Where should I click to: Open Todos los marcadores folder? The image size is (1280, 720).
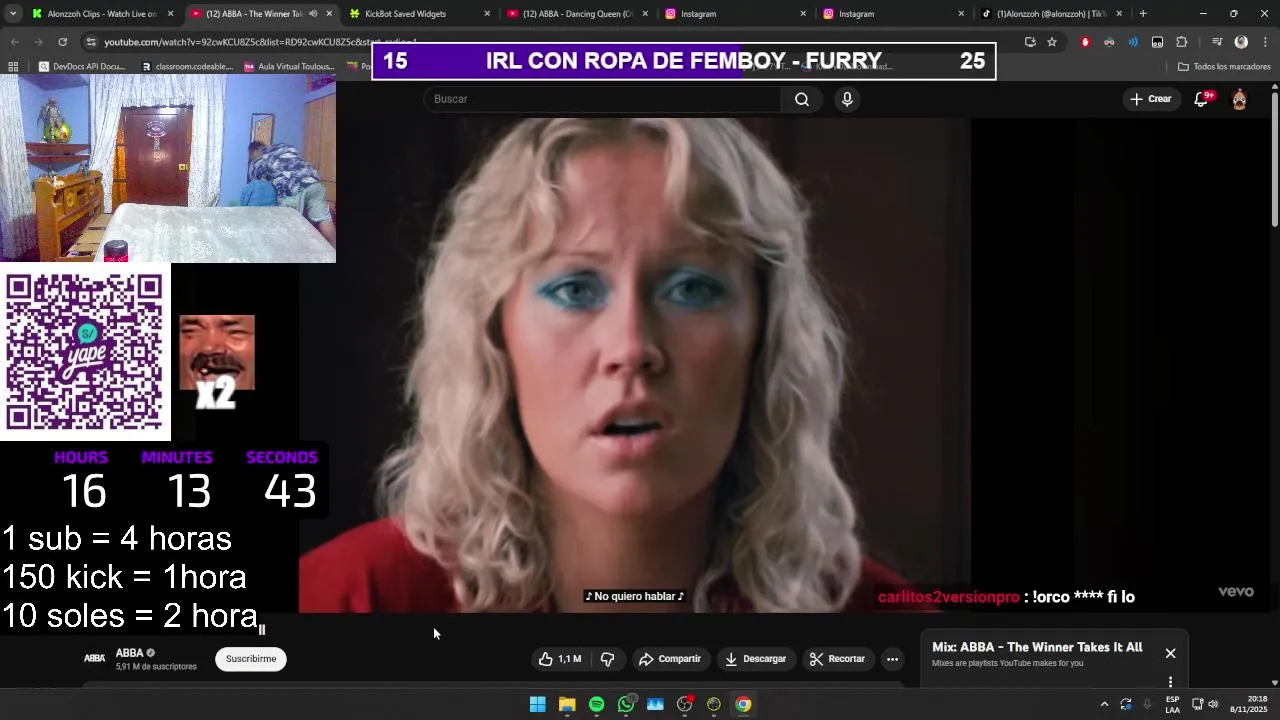click(1224, 67)
